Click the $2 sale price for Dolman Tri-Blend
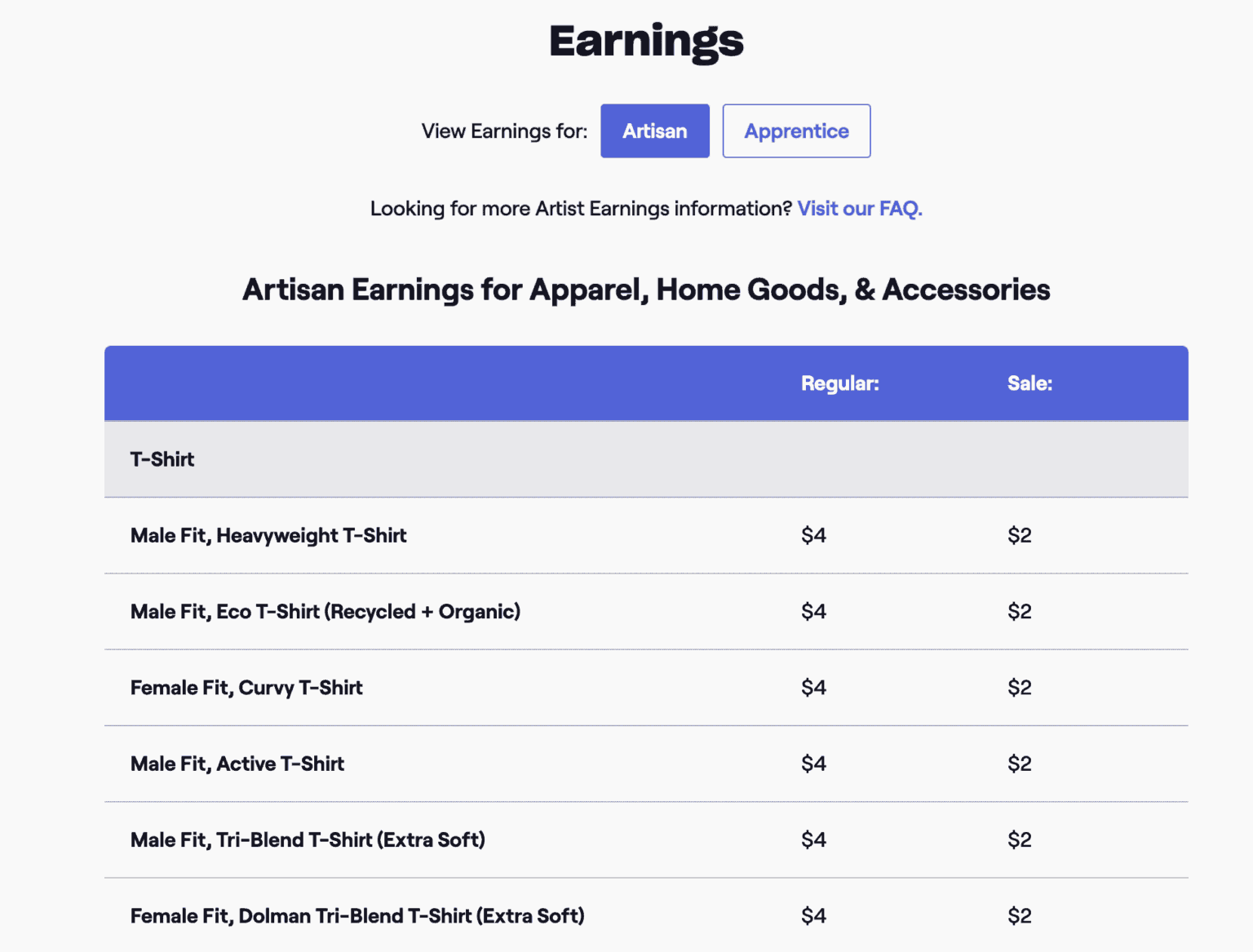Viewport: 1253px width, 952px height. pos(1019,915)
